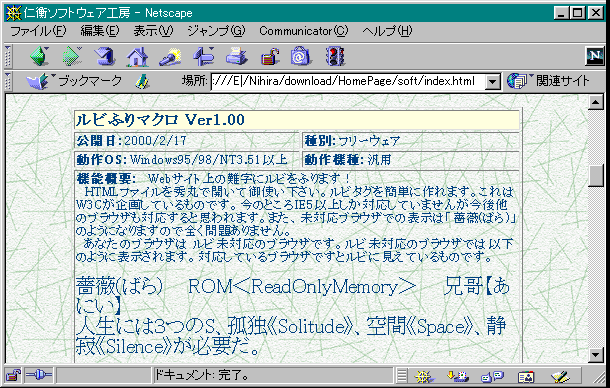Click the Forward navigation arrow icon
The height and width of the screenshot is (388, 610).
tap(72, 56)
